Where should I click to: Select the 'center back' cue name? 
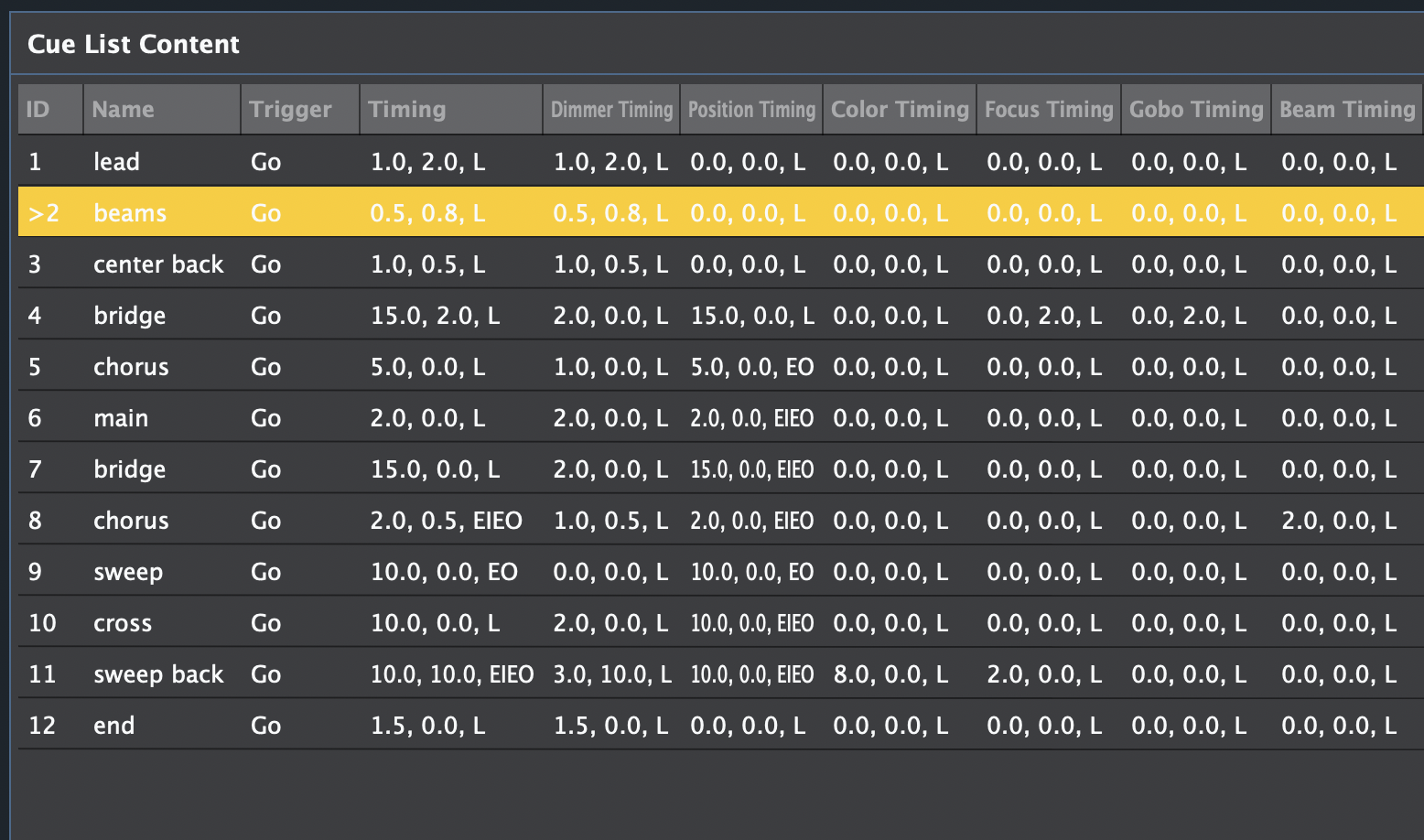click(158, 264)
